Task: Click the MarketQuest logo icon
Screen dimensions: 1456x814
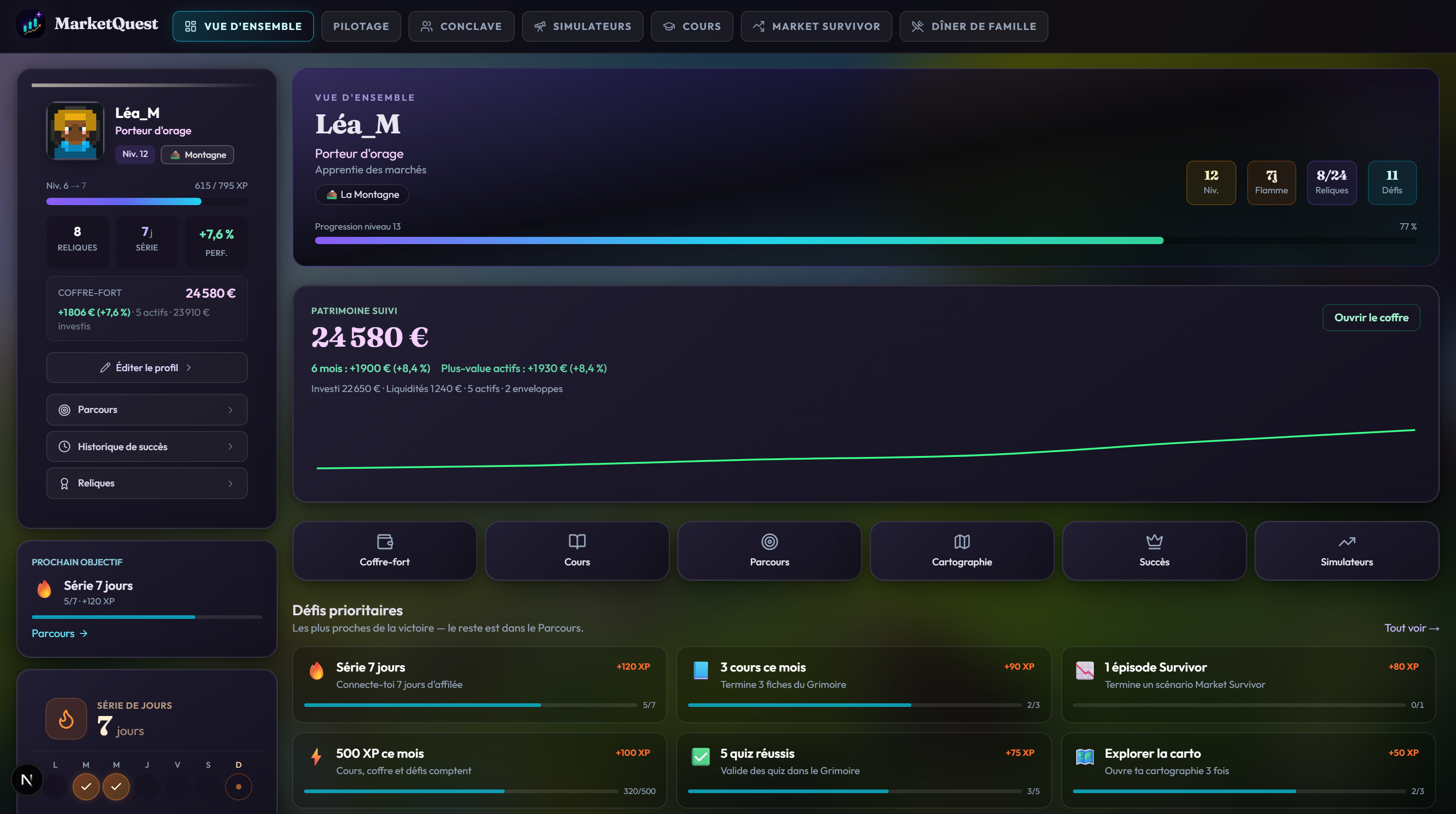Action: [30, 24]
